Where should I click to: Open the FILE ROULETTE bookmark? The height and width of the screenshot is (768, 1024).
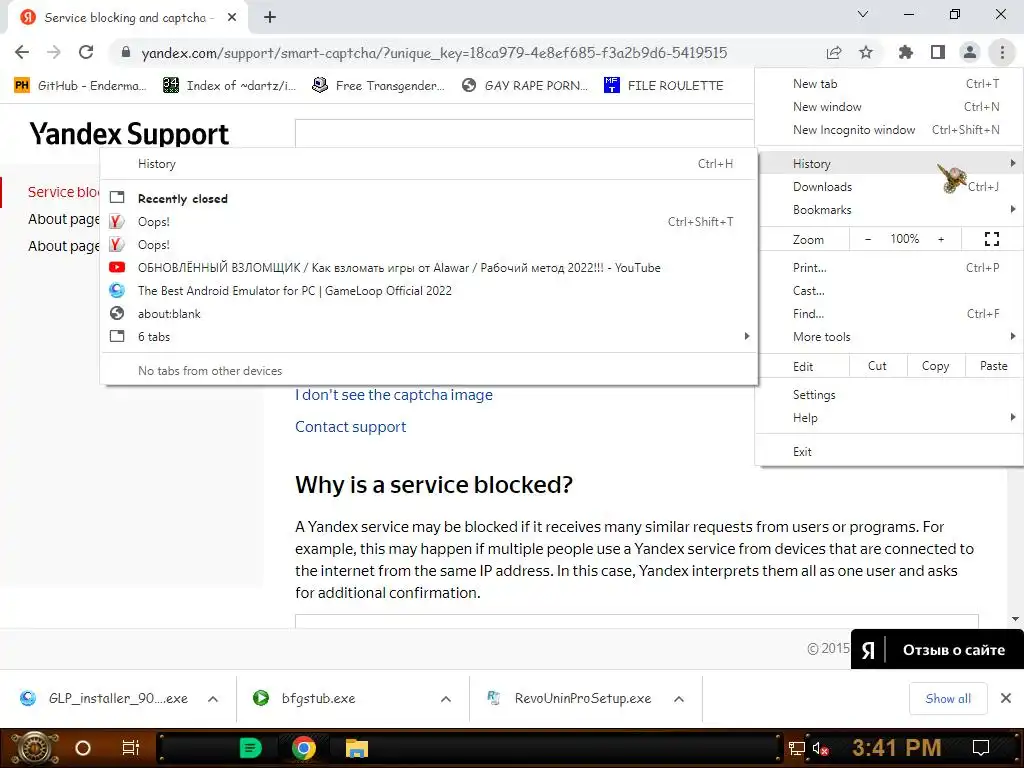(x=664, y=86)
